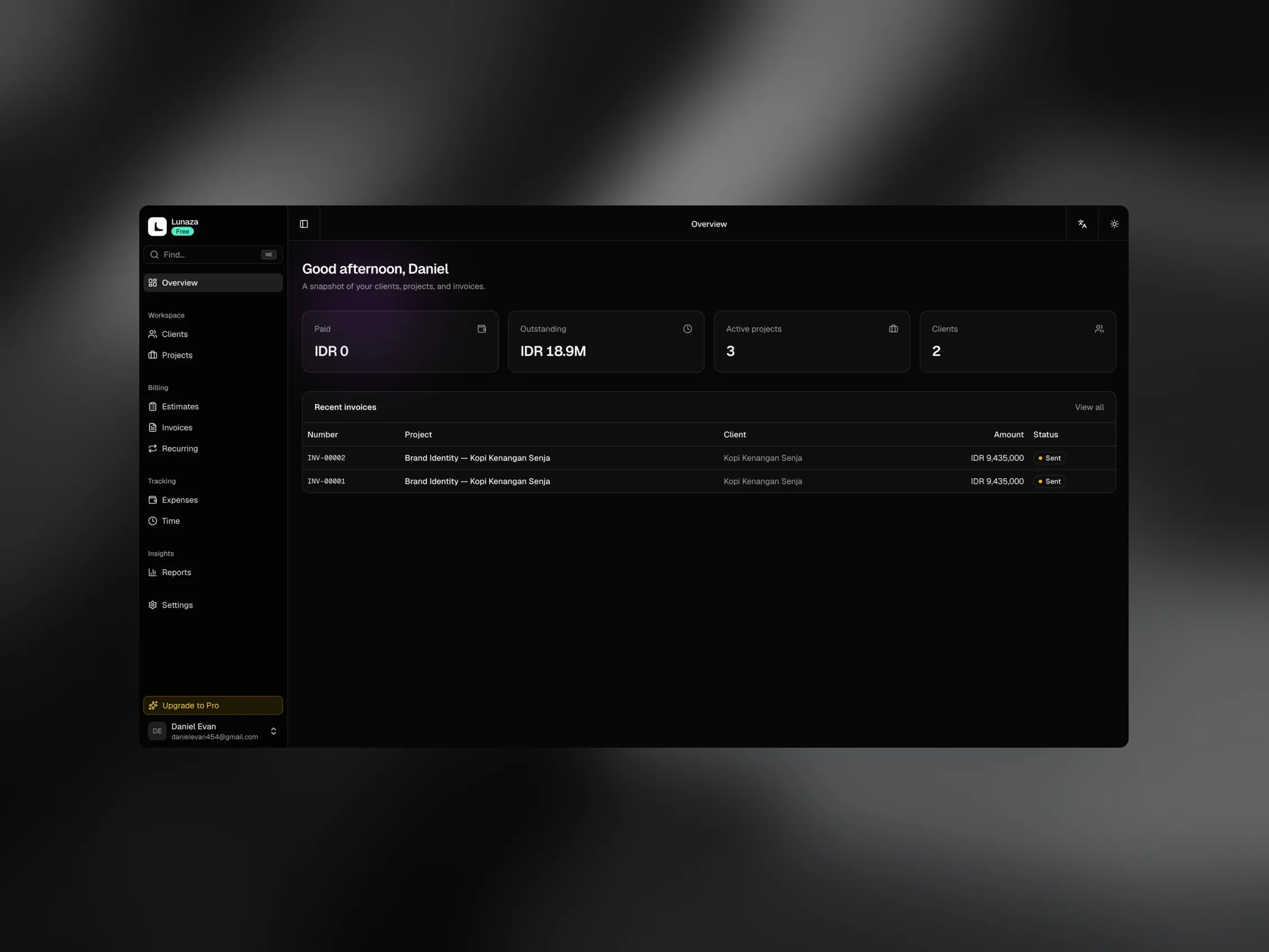1269x952 pixels.
Task: Click IDR 18.9M outstanding value
Action: click(553, 351)
